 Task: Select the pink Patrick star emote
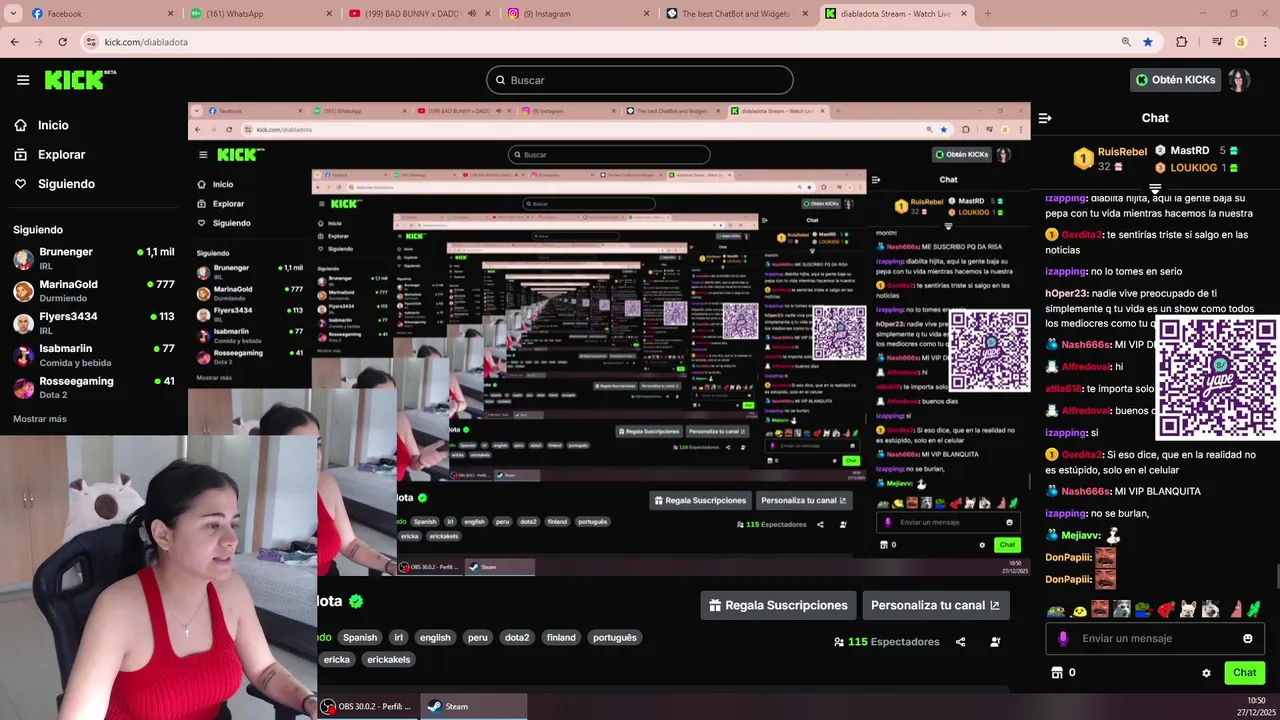1235,609
